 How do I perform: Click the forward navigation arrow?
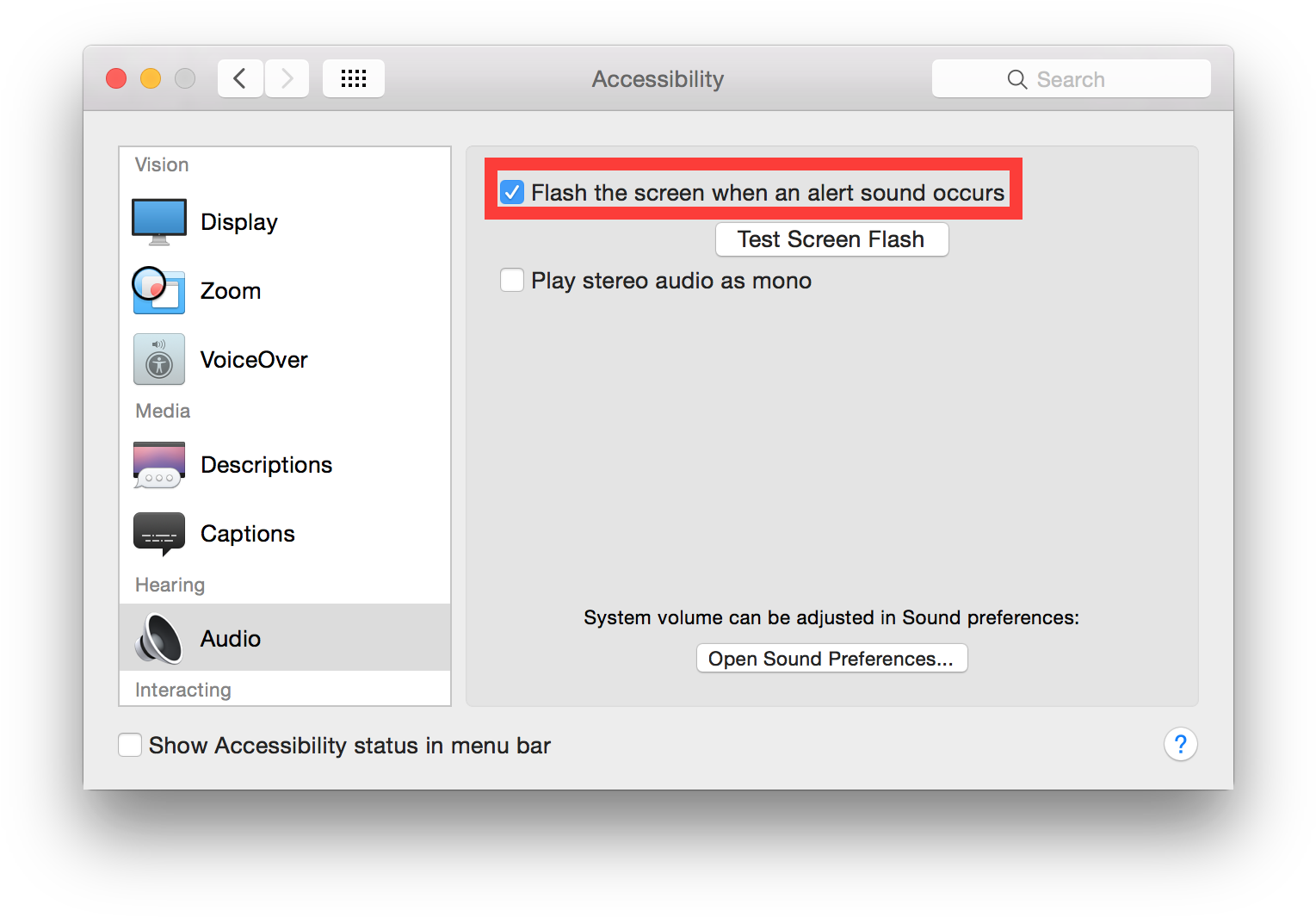[x=287, y=77]
